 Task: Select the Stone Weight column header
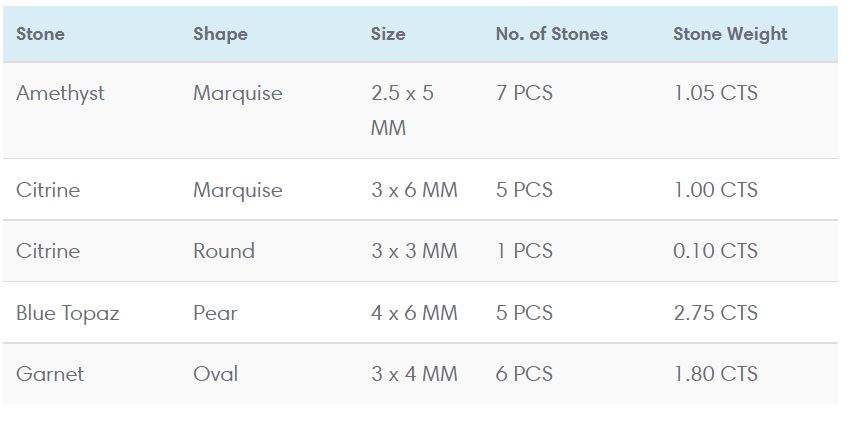(730, 34)
